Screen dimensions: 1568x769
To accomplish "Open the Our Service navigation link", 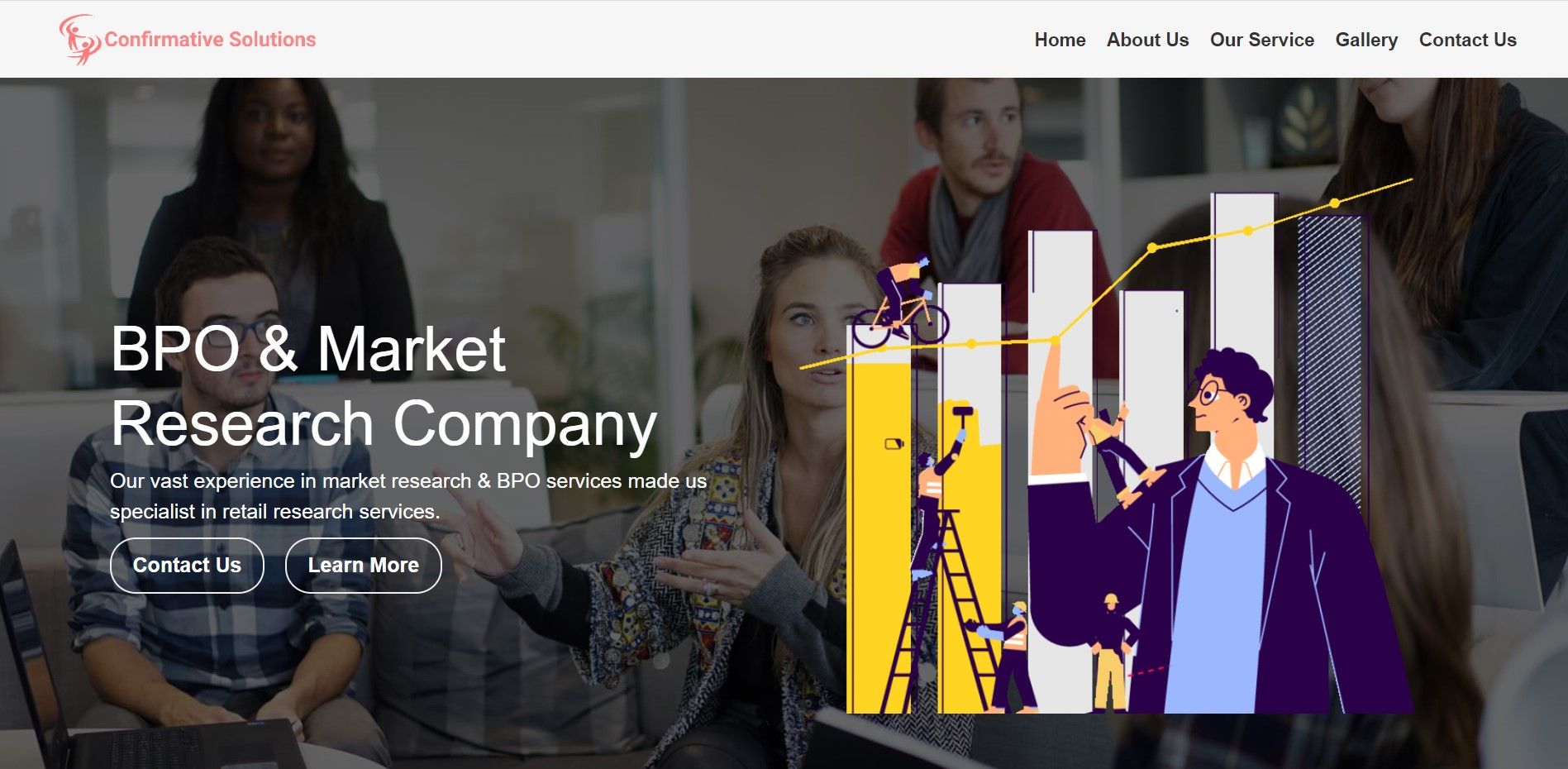I will [x=1261, y=40].
